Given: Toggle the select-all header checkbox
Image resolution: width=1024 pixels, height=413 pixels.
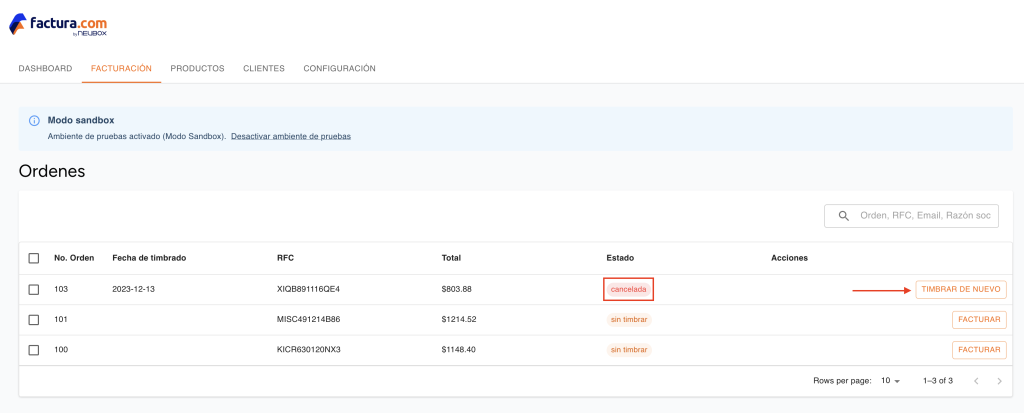Looking at the screenshot, I should tap(34, 258).
